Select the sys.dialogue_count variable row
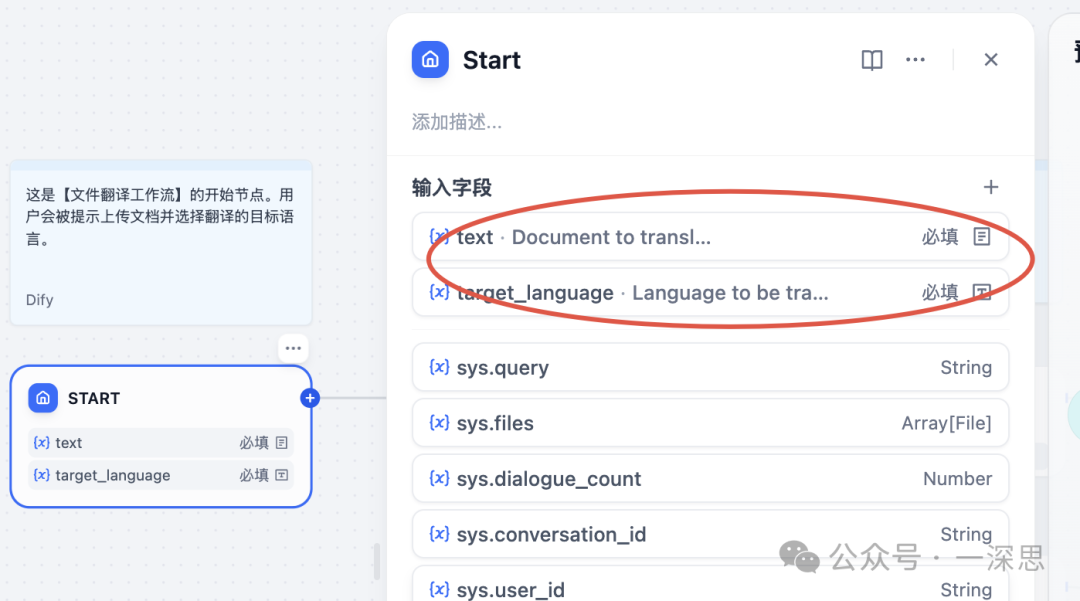The image size is (1080, 601). pyautogui.click(x=710, y=478)
